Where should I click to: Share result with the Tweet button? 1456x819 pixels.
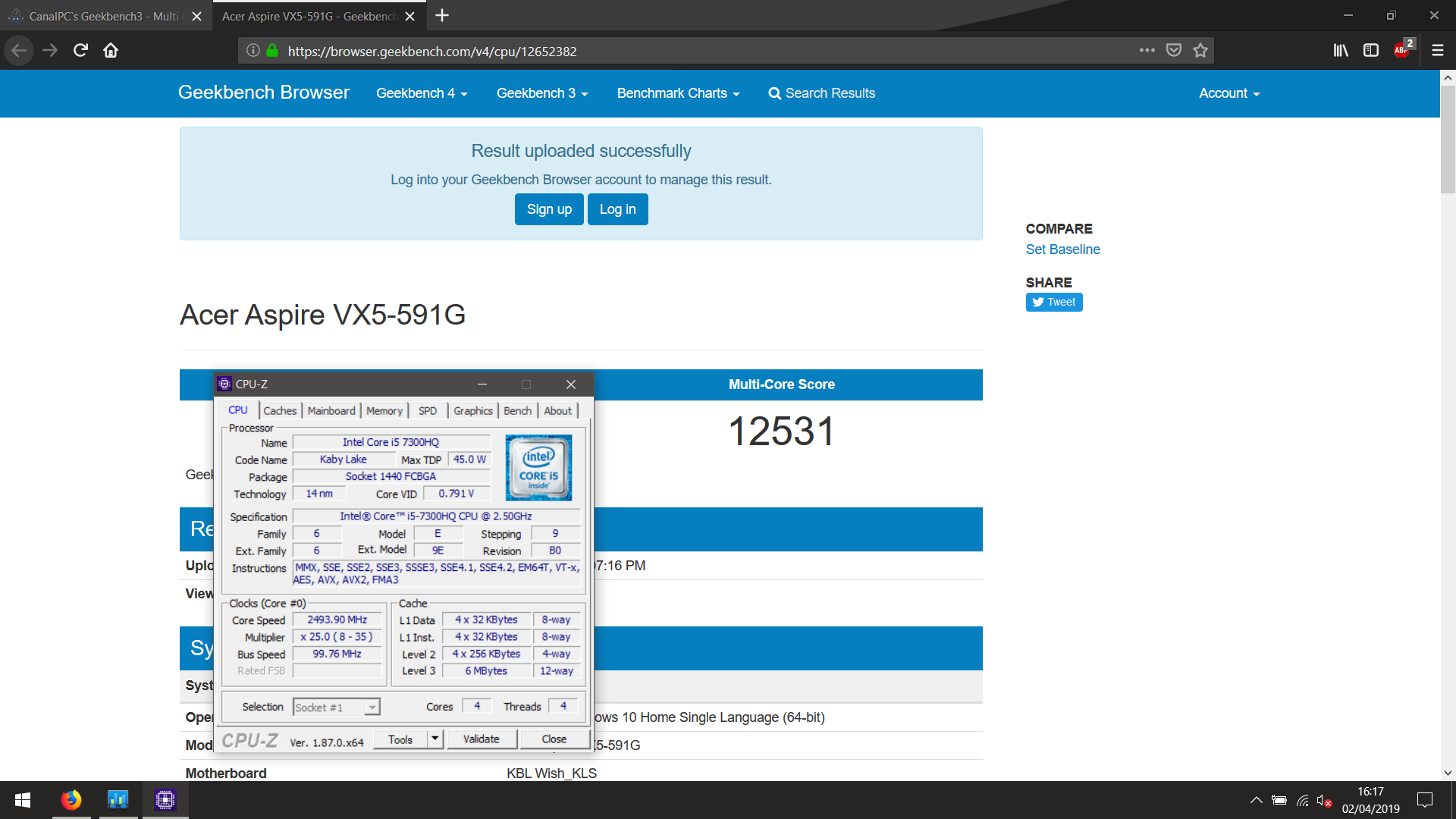click(1054, 302)
